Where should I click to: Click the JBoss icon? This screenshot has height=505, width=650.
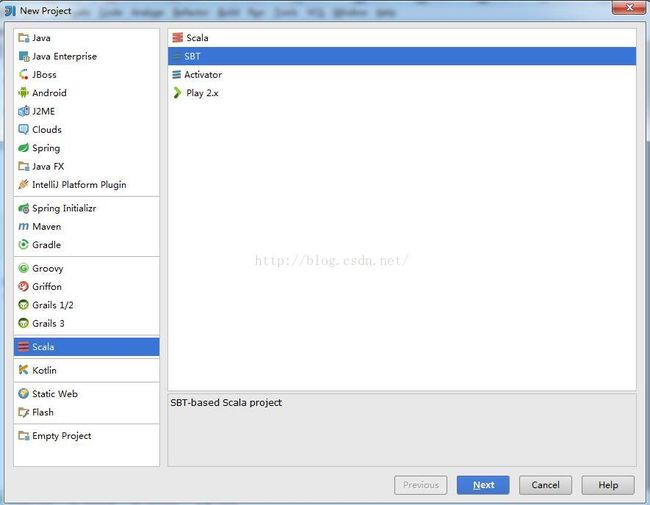point(24,75)
